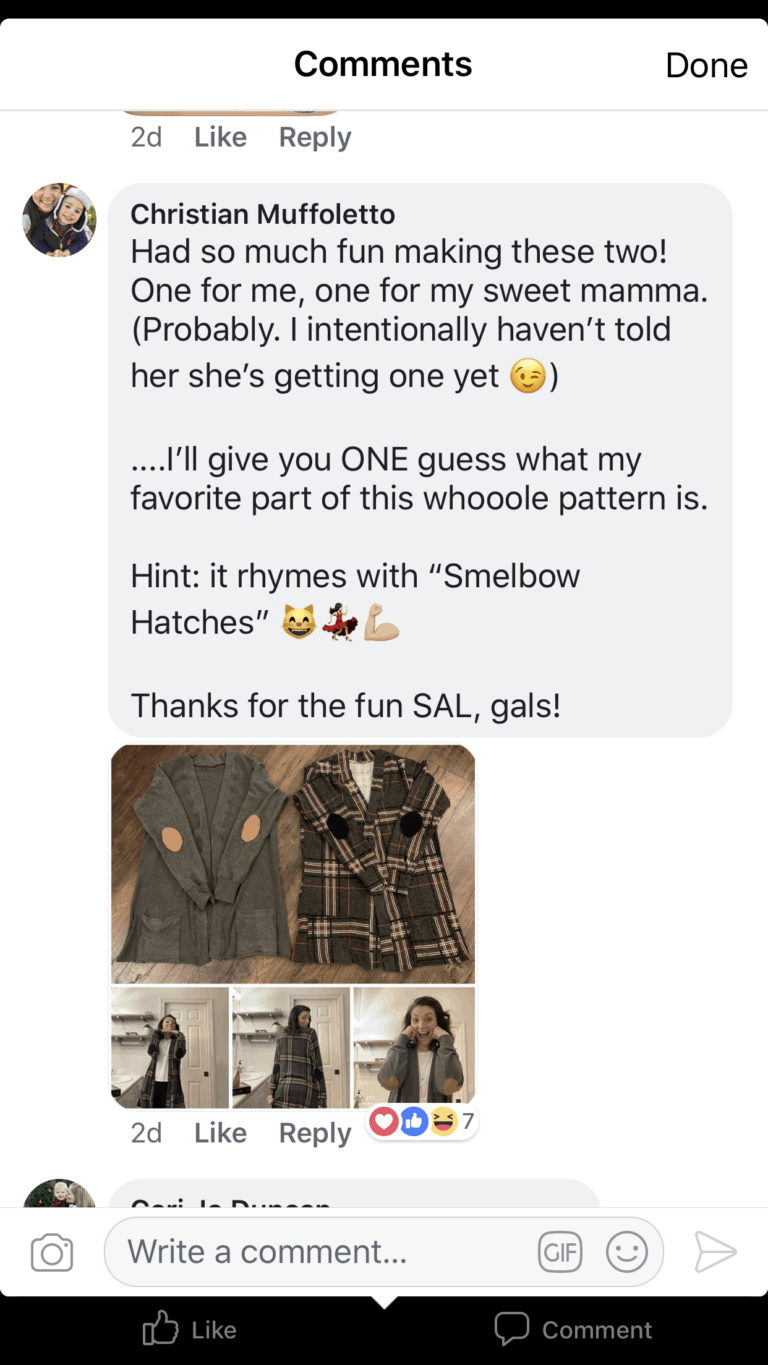Open the GIF picker
This screenshot has width=768, height=1365.
560,1252
